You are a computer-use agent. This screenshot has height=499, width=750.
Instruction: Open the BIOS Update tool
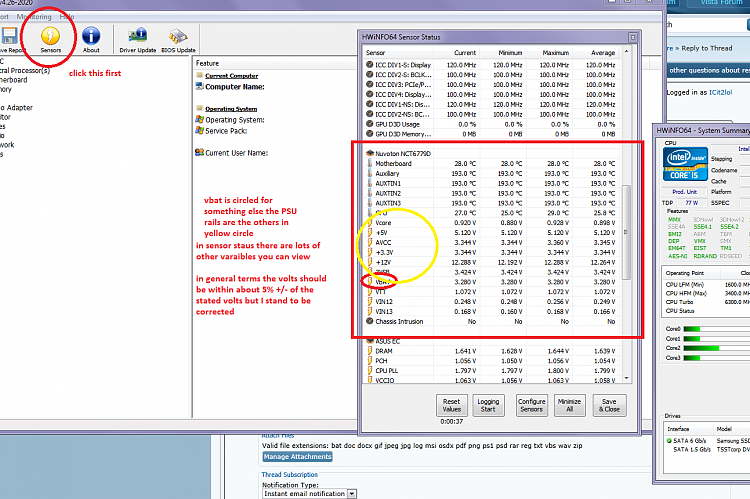tap(178, 40)
